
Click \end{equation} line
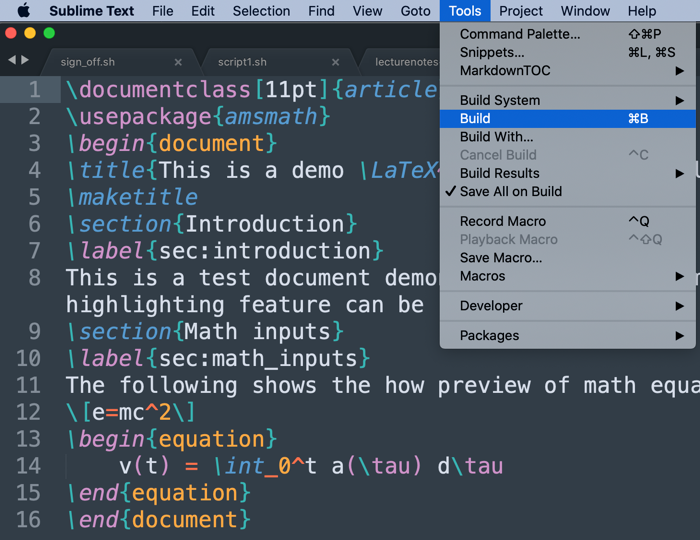[x=158, y=493]
